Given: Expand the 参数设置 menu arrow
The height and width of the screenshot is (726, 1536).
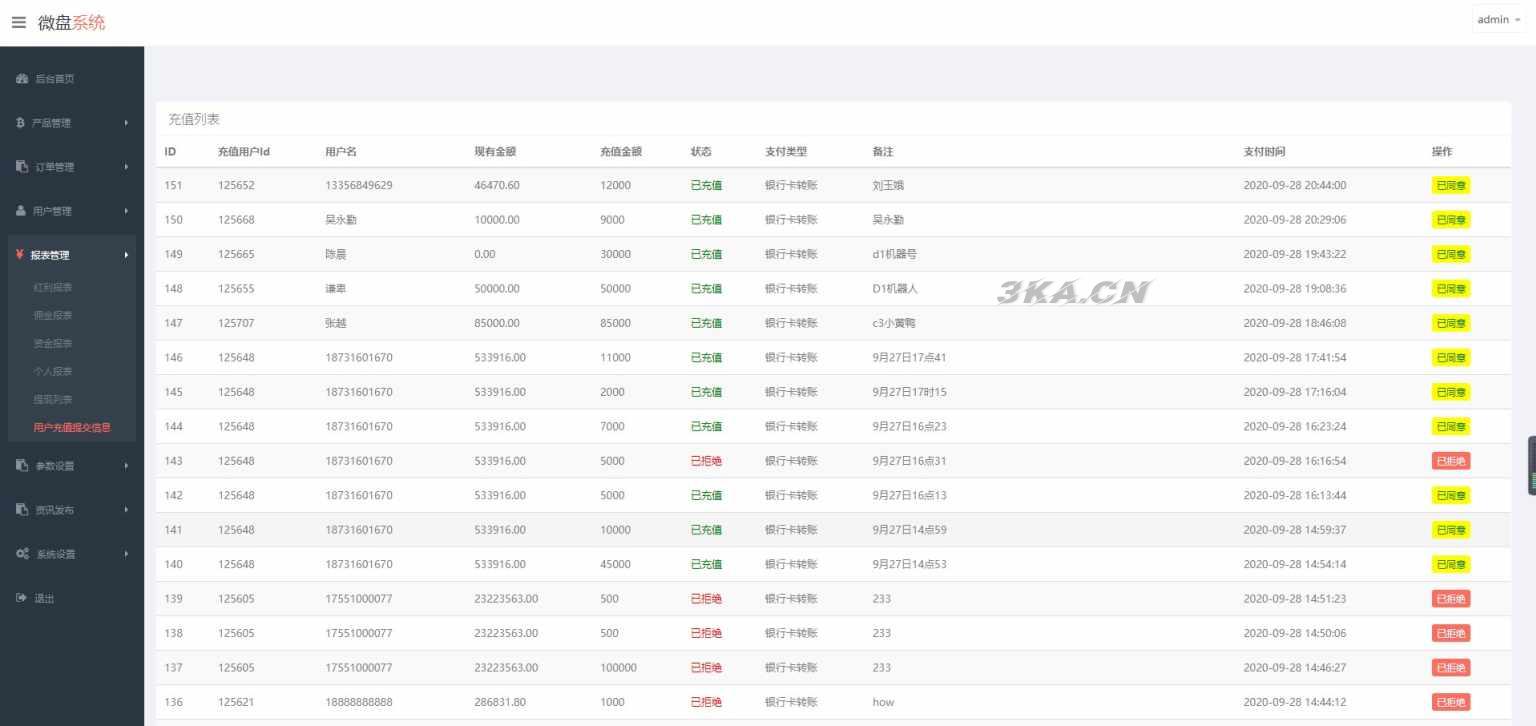Looking at the screenshot, I should coord(126,466).
